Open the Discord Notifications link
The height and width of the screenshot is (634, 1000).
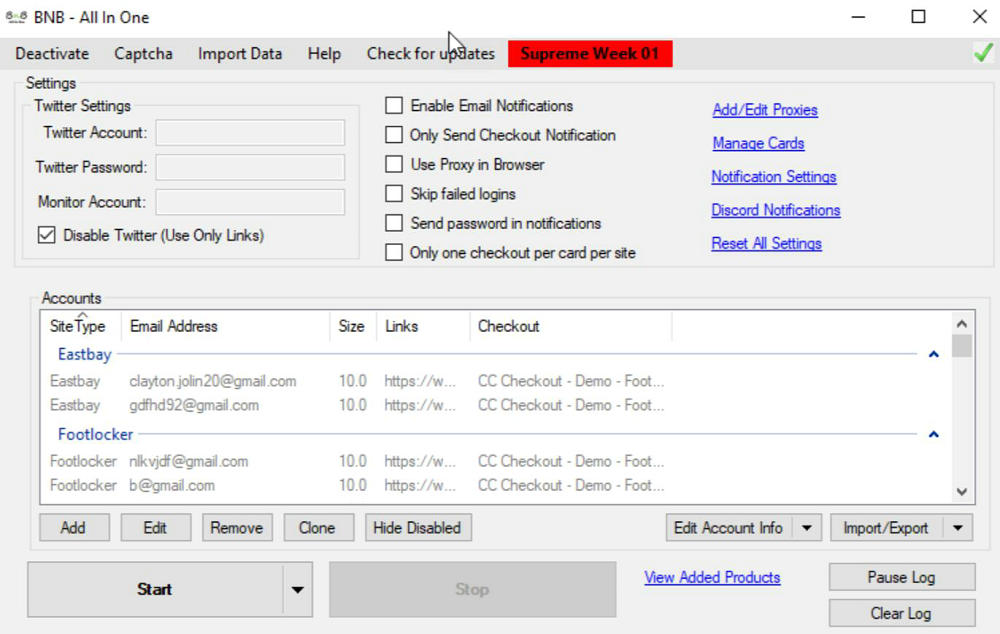click(x=776, y=210)
